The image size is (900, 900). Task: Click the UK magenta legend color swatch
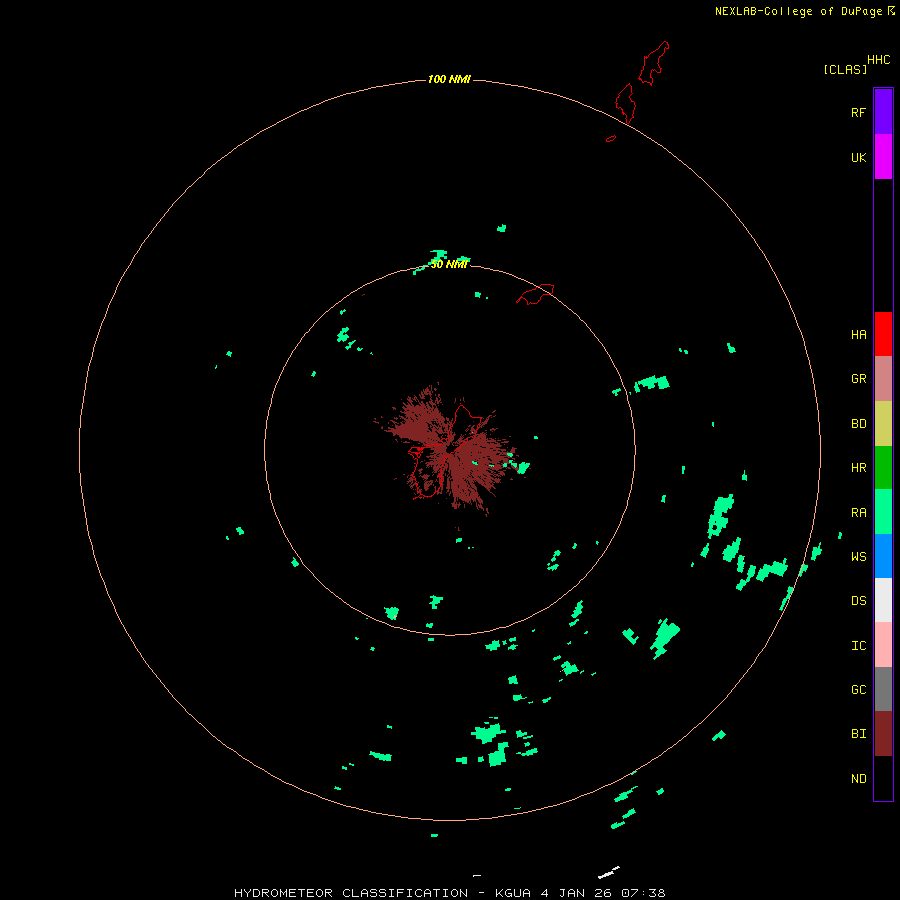(x=883, y=157)
